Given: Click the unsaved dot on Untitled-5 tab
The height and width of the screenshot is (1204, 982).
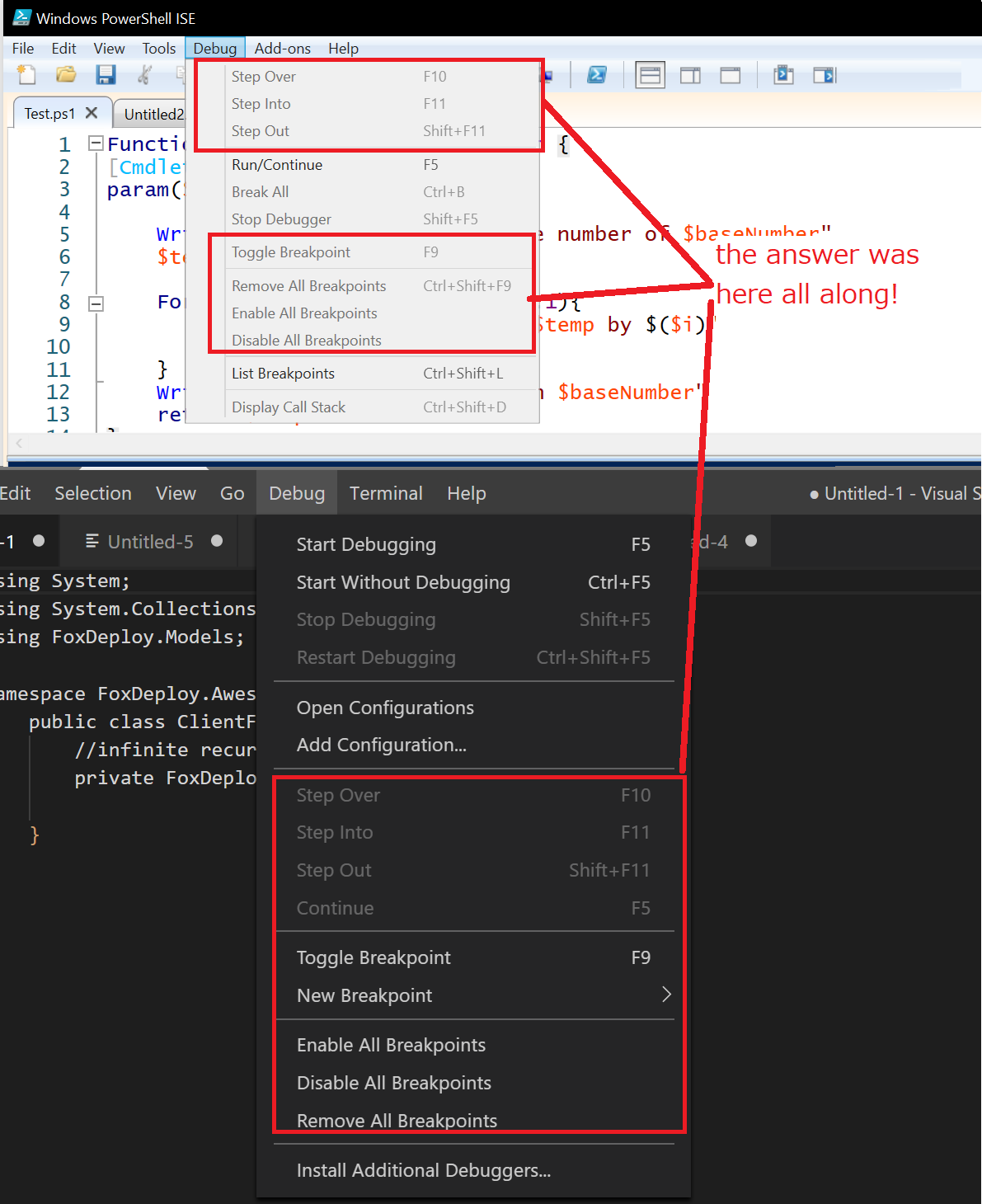Looking at the screenshot, I should click(x=217, y=541).
